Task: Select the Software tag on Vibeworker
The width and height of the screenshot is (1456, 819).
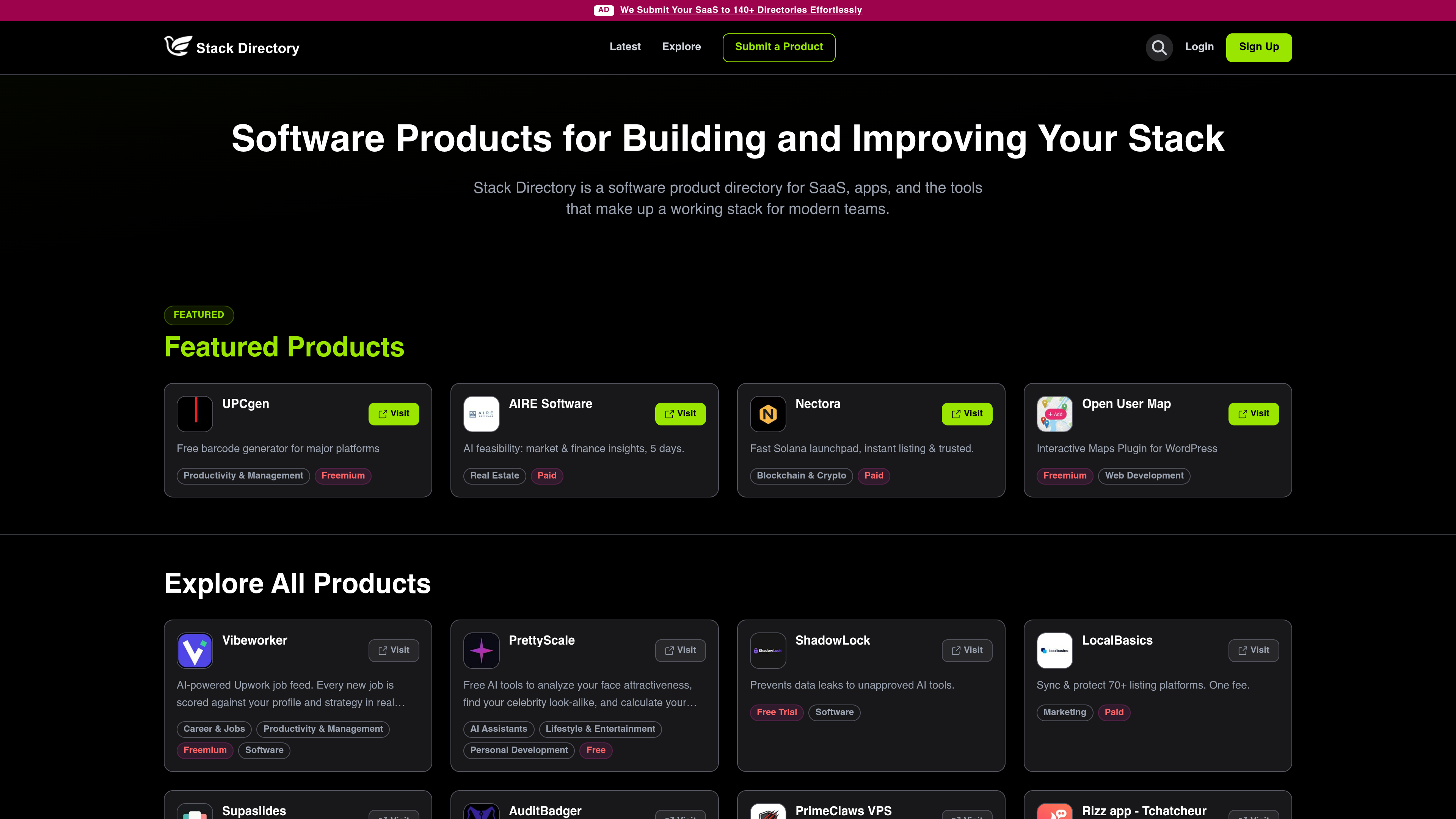Action: pos(264,751)
